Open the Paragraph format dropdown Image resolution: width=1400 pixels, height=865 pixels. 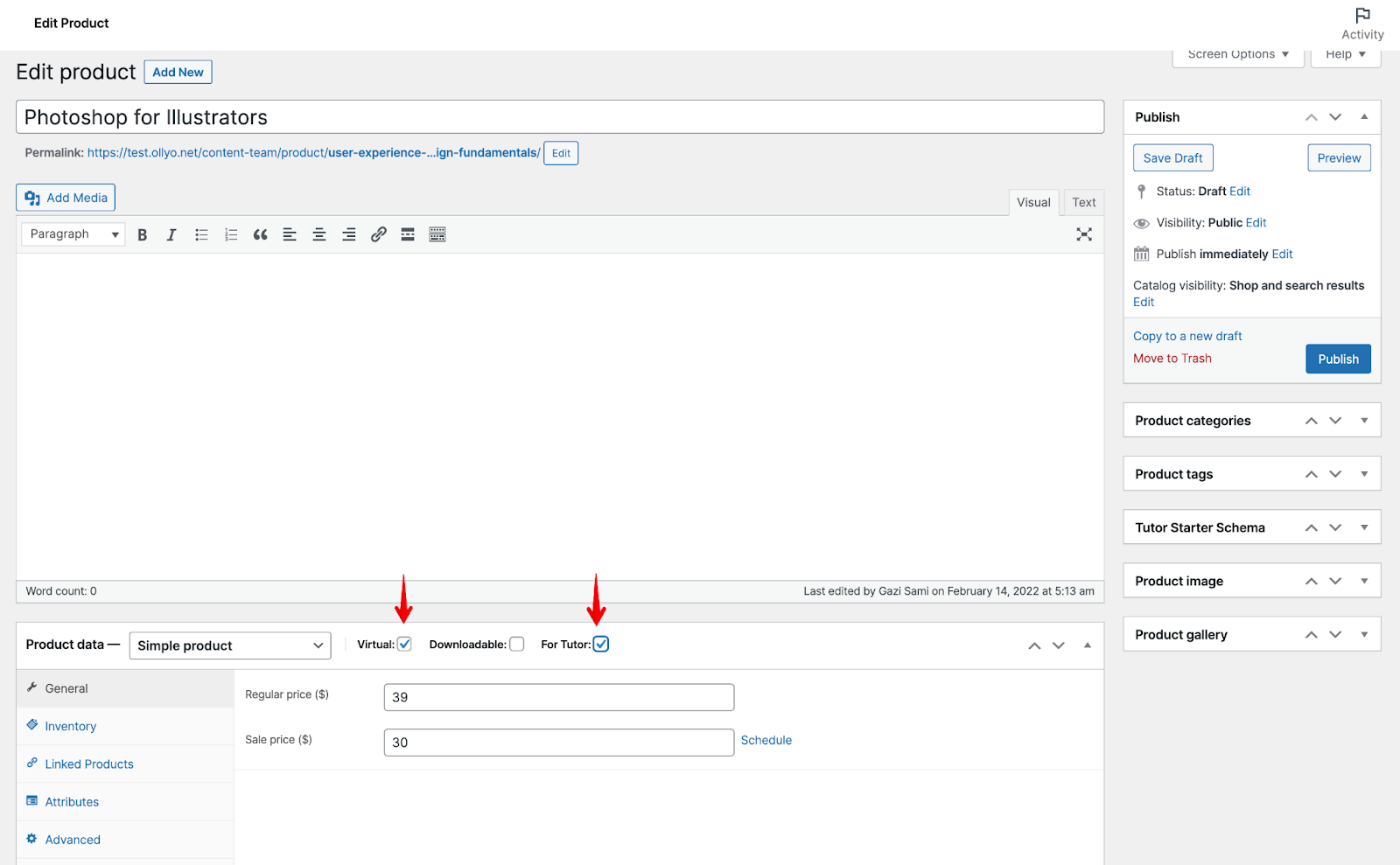[x=73, y=234]
